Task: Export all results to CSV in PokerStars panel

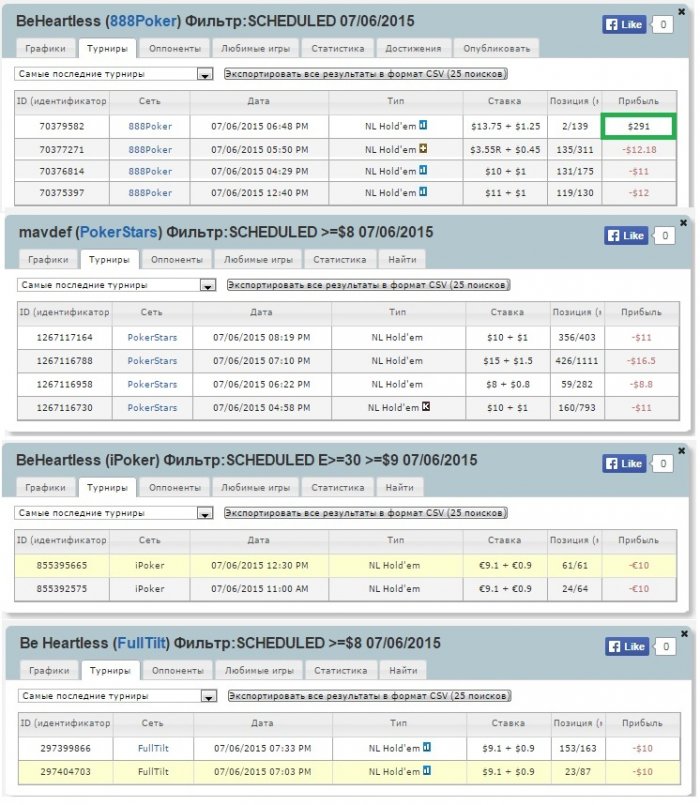Action: coord(368,285)
